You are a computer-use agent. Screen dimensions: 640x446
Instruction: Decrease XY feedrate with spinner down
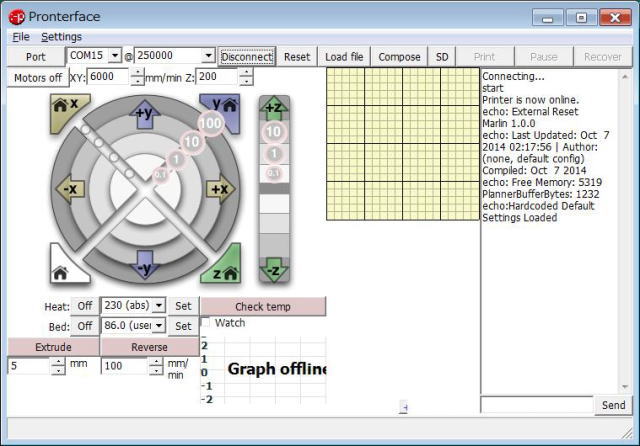(x=138, y=81)
